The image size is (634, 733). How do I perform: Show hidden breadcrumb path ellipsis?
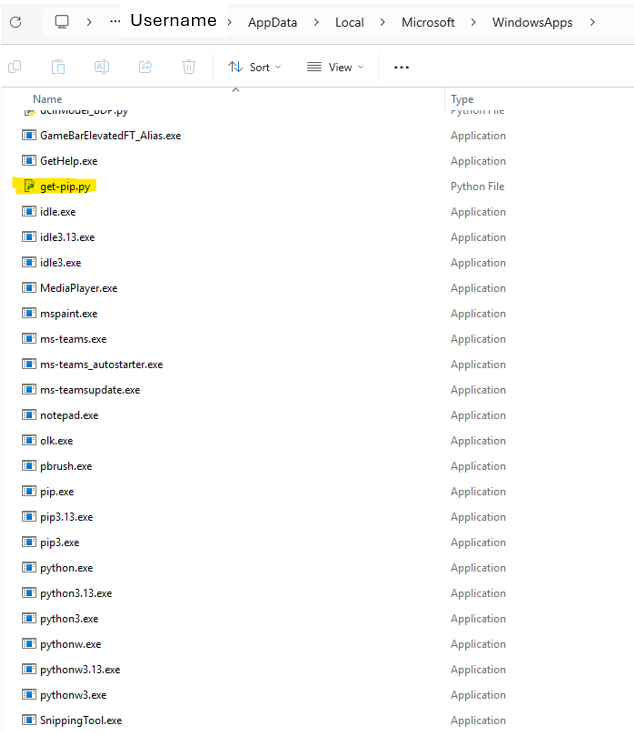click(x=115, y=22)
